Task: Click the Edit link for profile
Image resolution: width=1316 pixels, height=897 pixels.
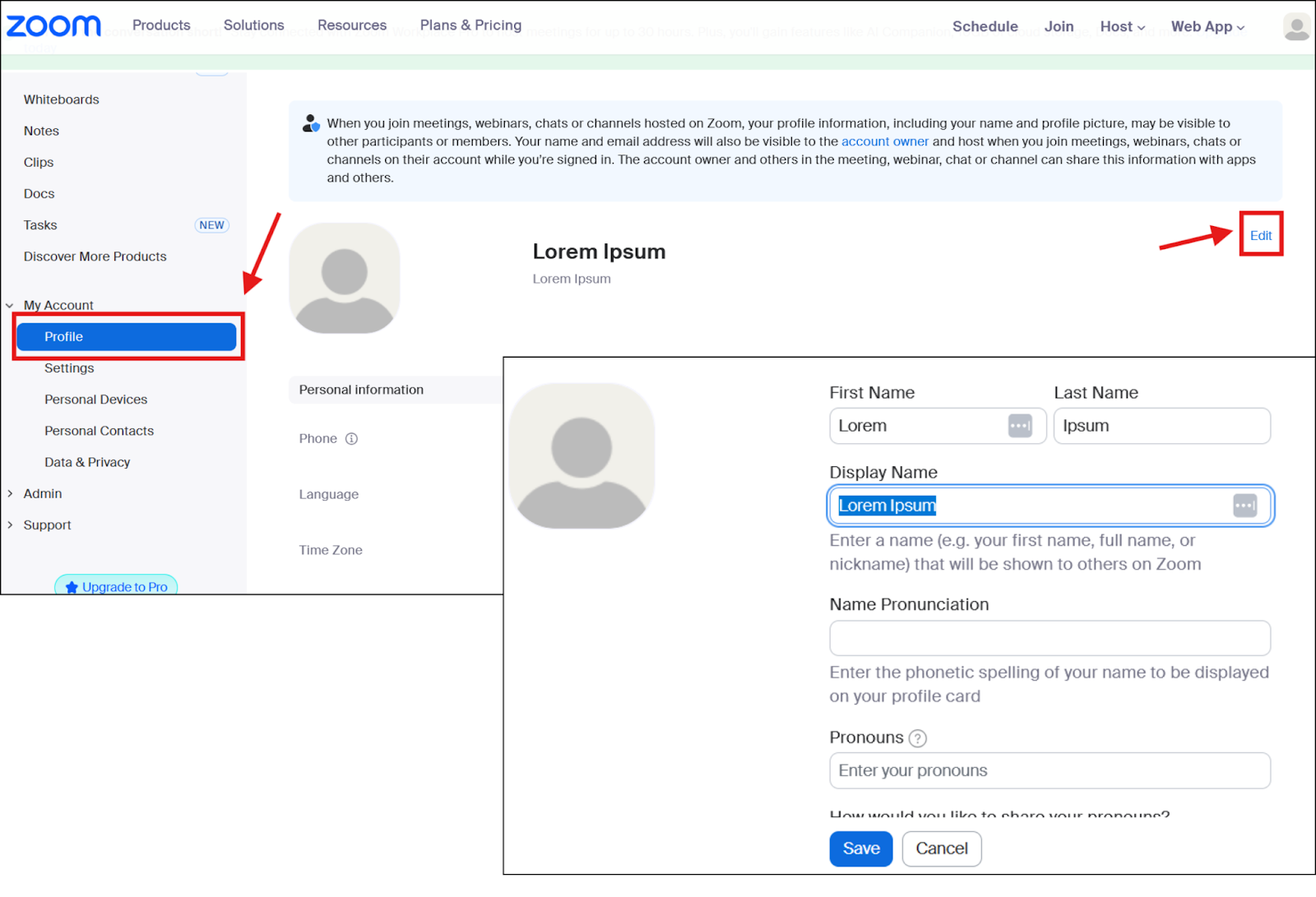Action: click(x=1260, y=235)
